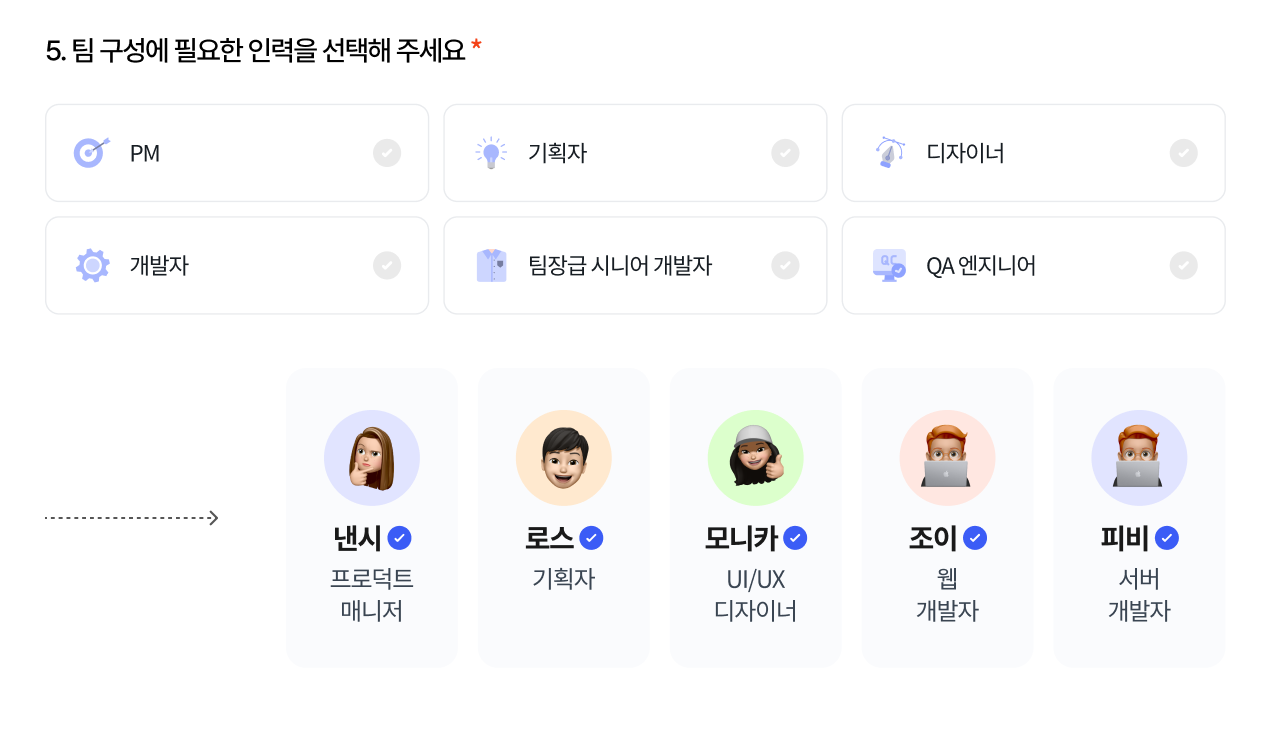Open the 모니카 UI/UX 디자이너 card
The width and height of the screenshot is (1270, 735).
coord(755,517)
